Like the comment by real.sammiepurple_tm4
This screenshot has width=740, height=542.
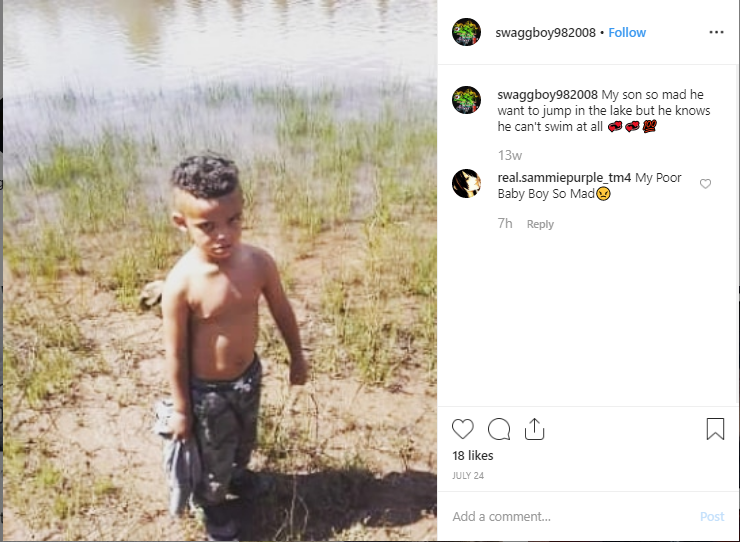[x=705, y=184]
